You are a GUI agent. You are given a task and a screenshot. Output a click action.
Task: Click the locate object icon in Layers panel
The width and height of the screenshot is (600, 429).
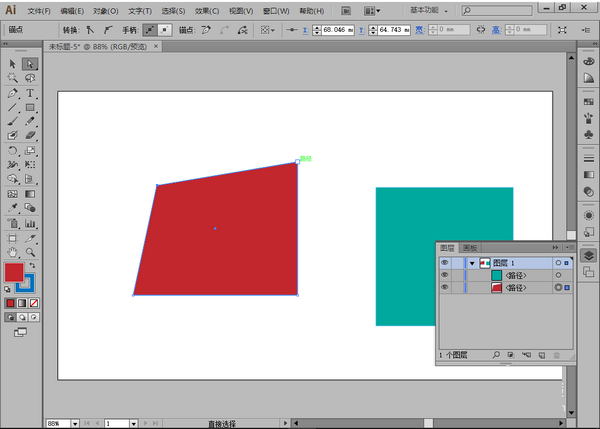point(495,355)
